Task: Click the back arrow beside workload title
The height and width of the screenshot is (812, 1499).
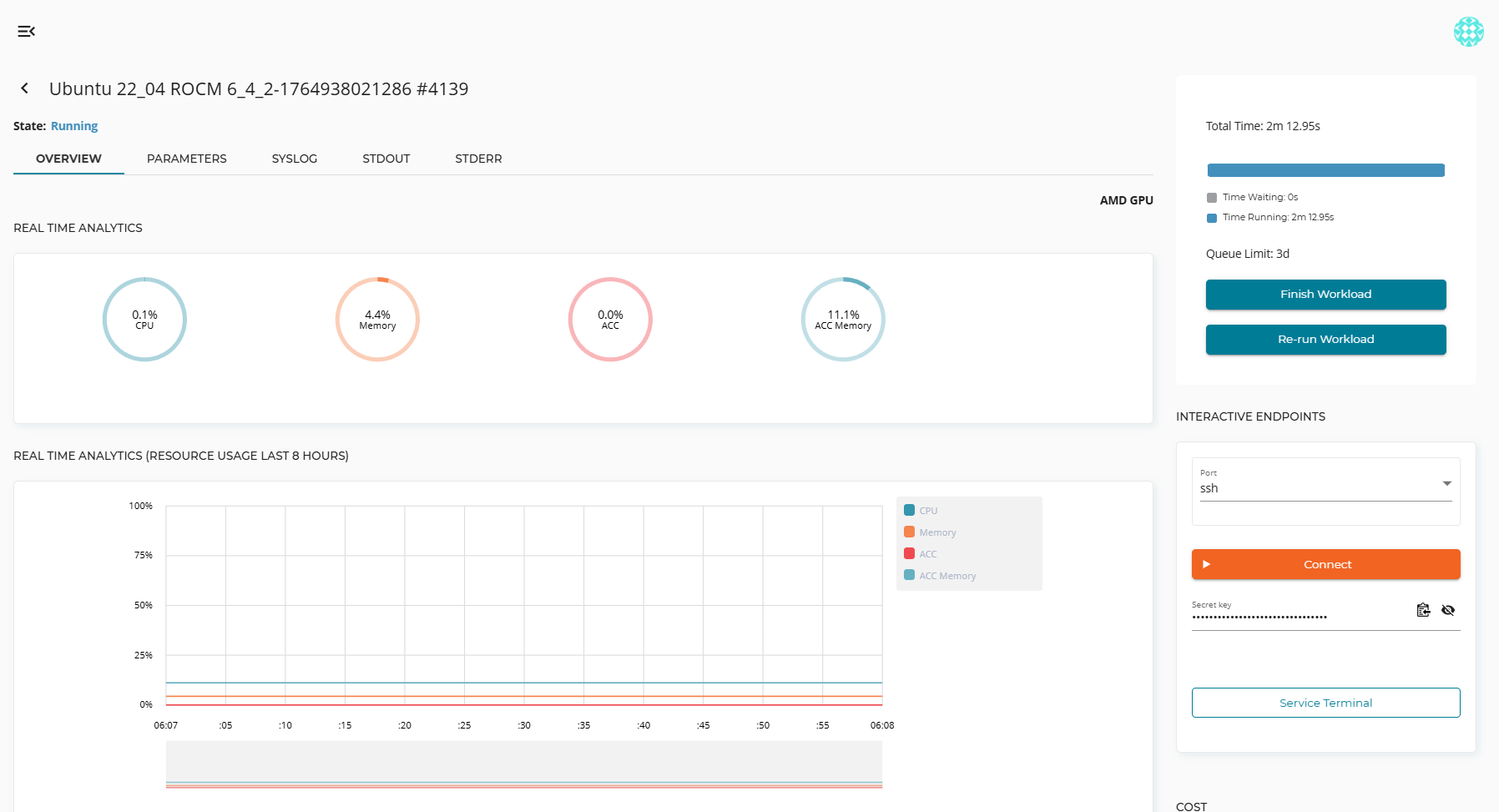Action: coord(25,88)
